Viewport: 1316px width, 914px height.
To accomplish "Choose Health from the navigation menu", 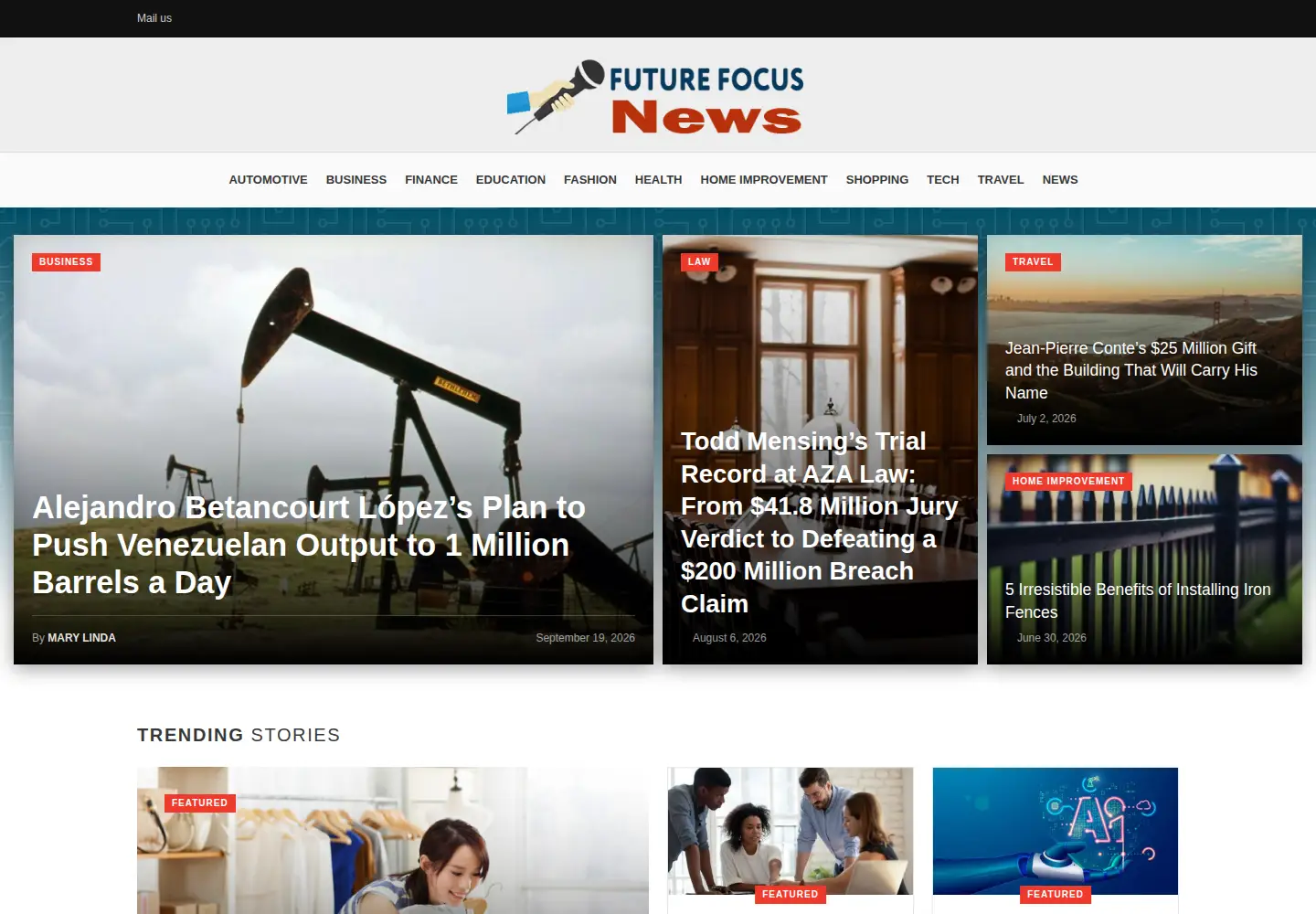I will 659,180.
